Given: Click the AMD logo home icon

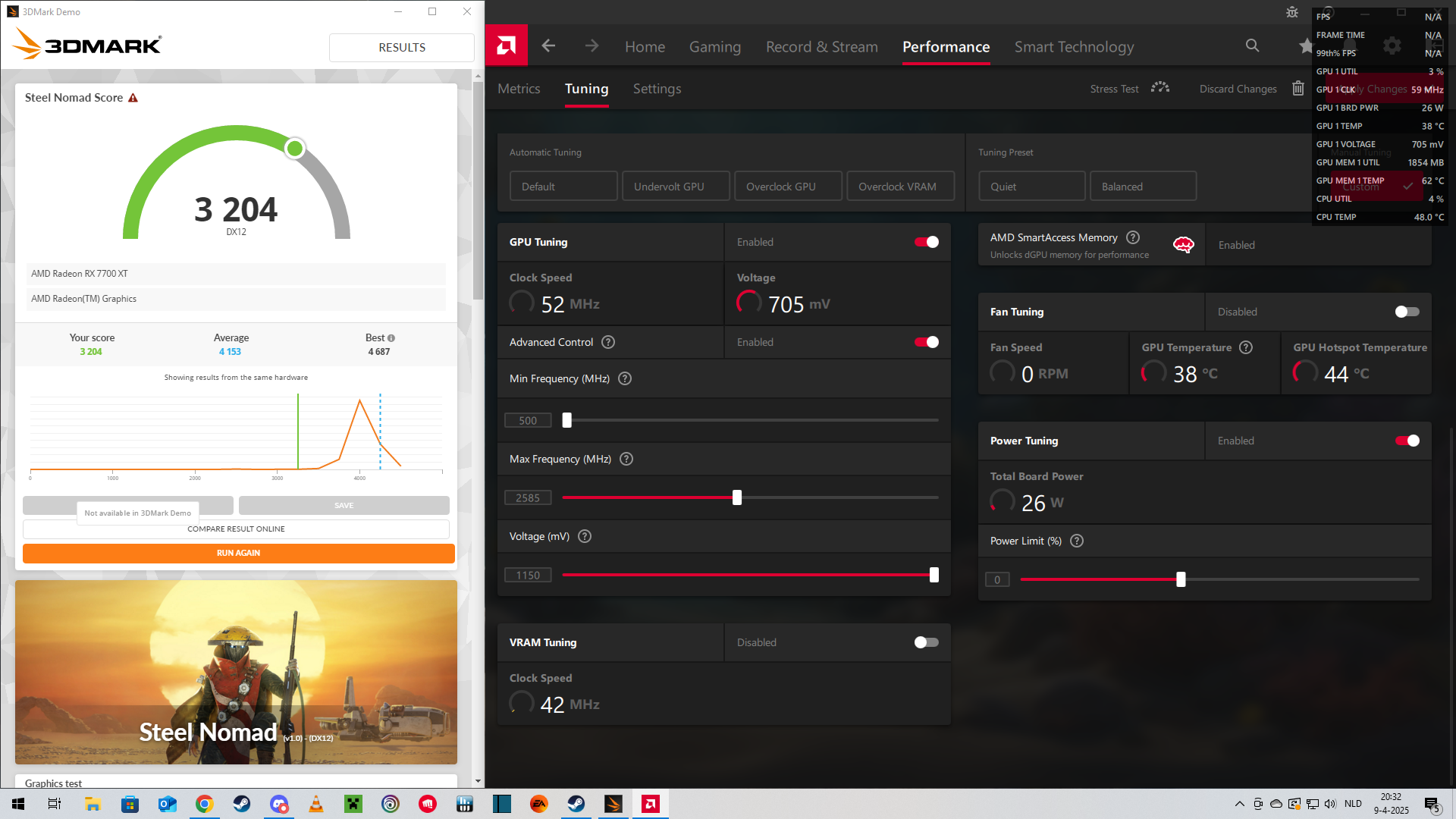Looking at the screenshot, I should (x=506, y=45).
